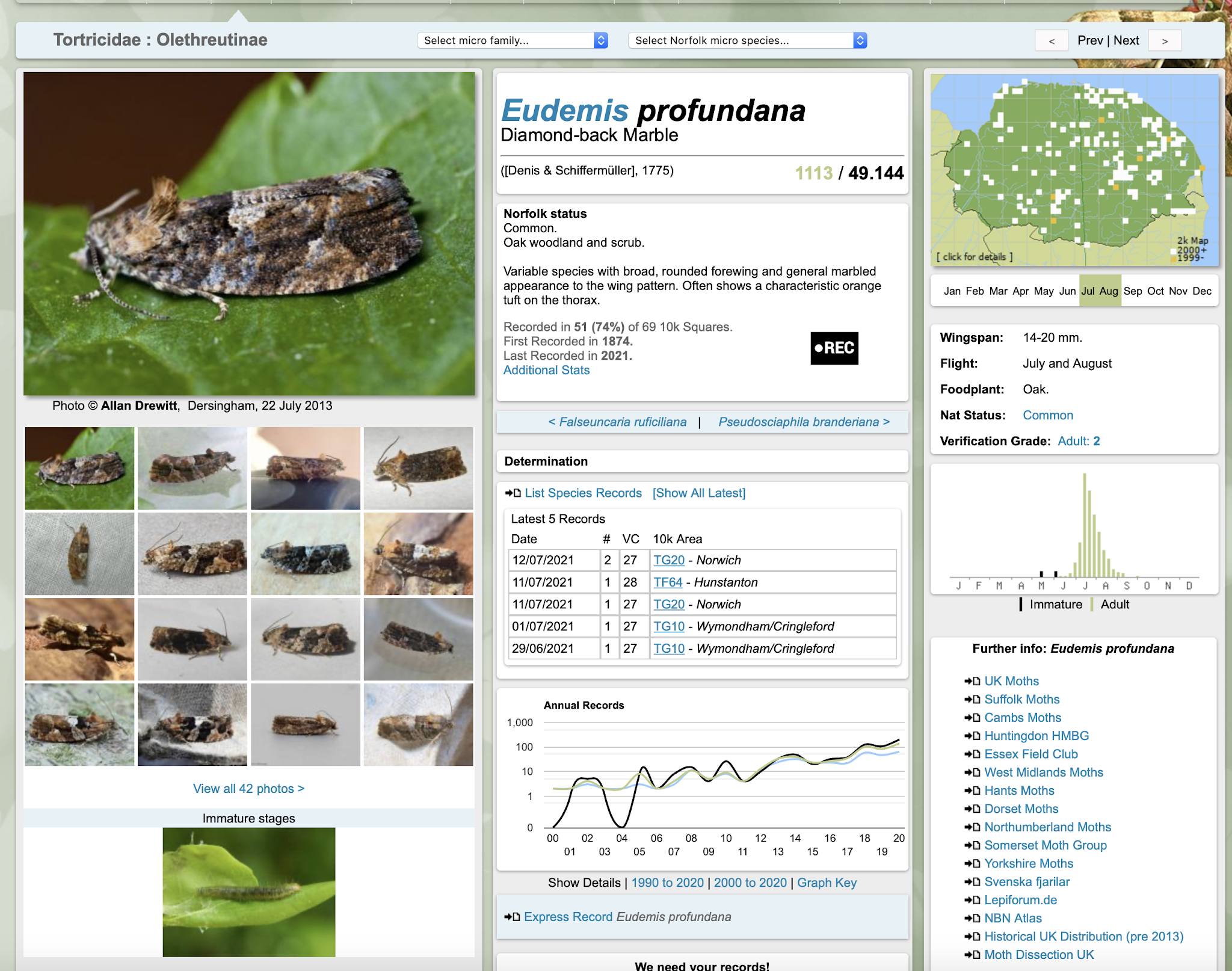This screenshot has width=1232, height=971.
Task: Click the Additional Stats link
Action: click(x=546, y=371)
